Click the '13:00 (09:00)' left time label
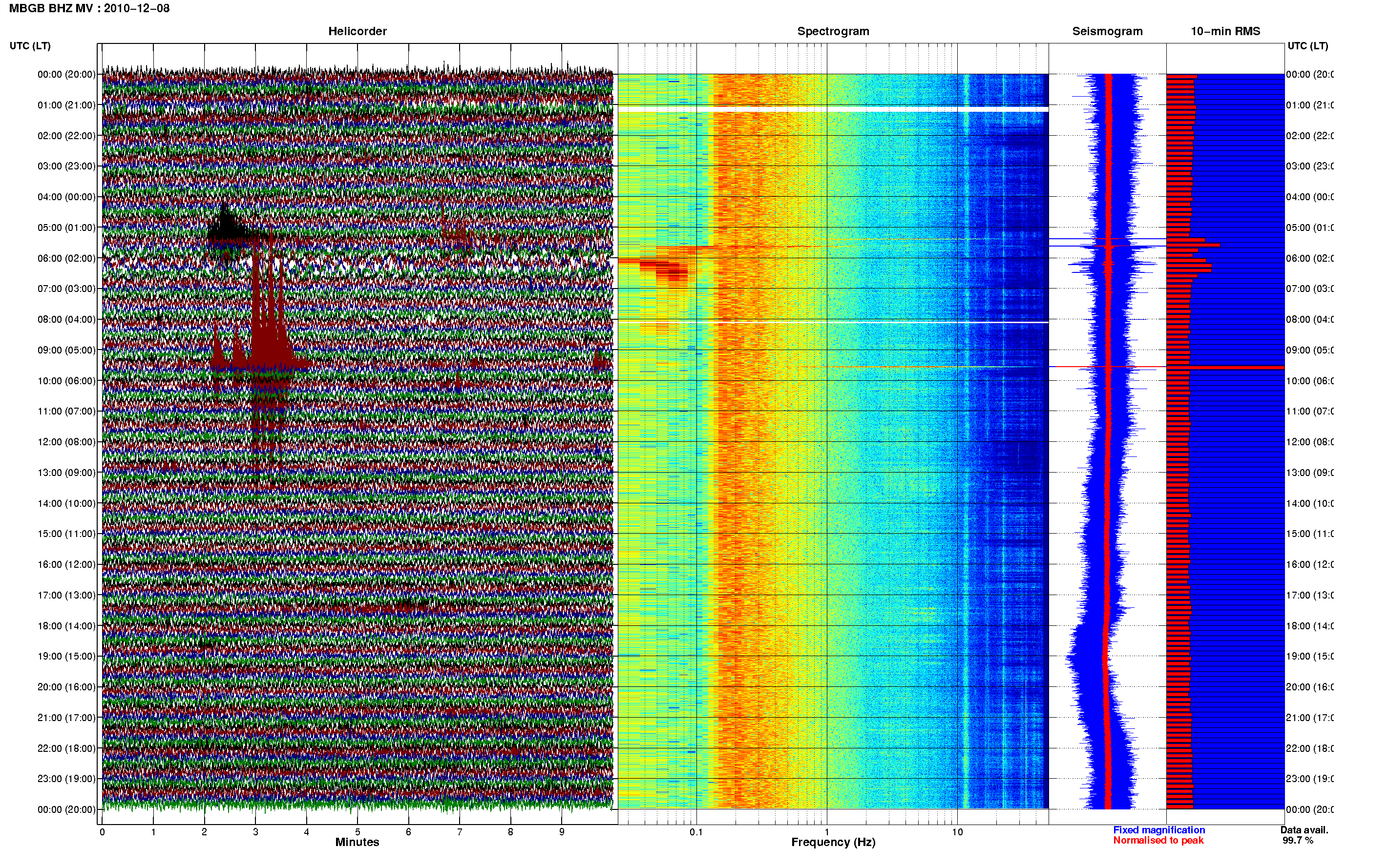1389x868 pixels. click(66, 473)
